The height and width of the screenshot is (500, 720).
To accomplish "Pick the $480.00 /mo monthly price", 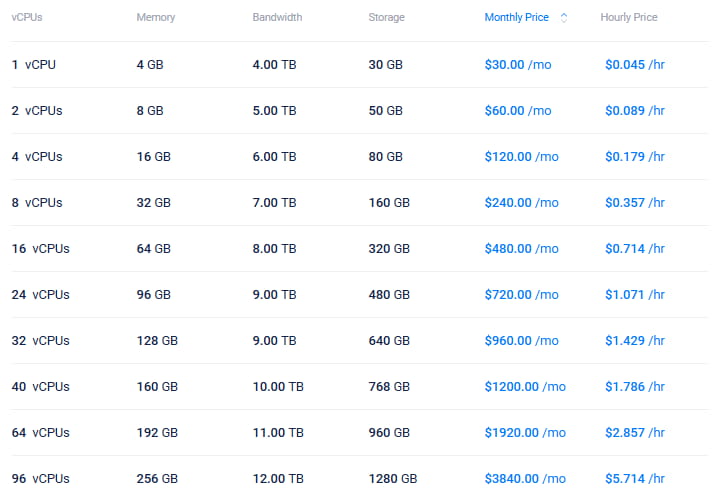I will [521, 249].
